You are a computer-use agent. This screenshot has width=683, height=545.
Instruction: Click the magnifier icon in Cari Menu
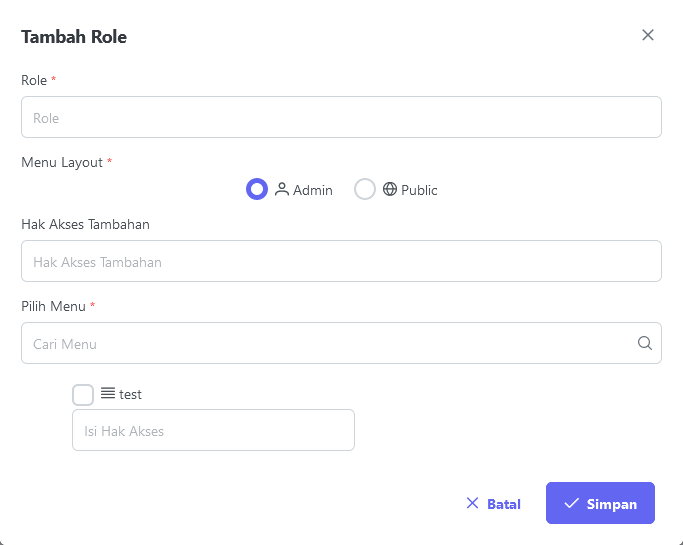[645, 343]
